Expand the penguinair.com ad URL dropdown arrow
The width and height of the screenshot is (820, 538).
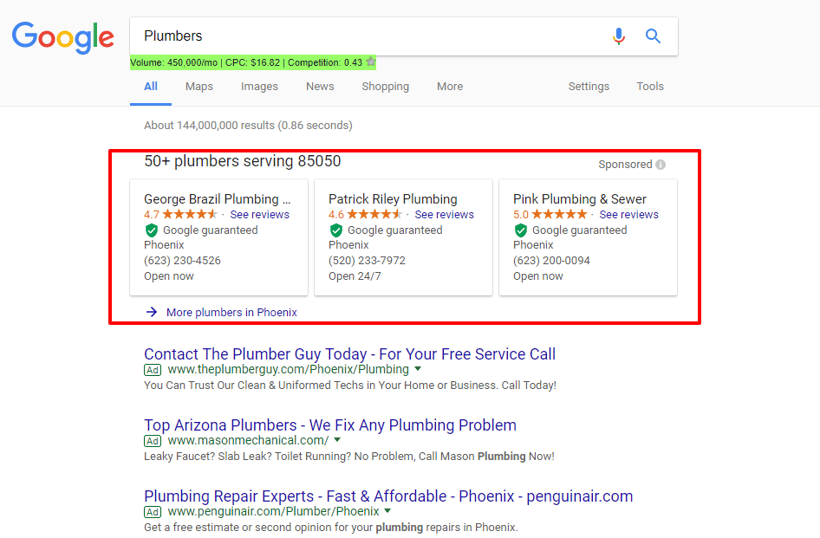coord(388,510)
